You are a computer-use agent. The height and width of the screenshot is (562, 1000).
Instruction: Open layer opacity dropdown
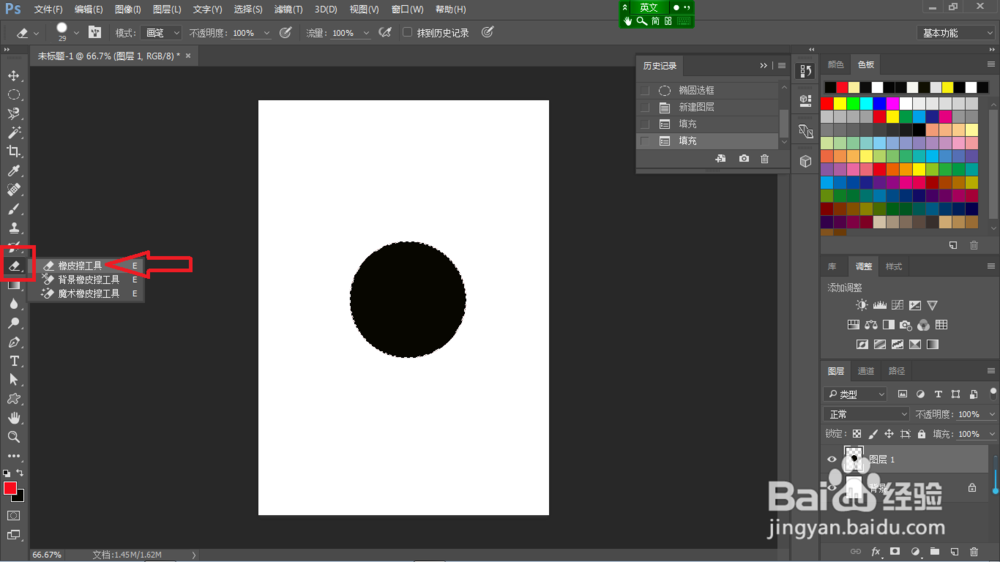click(x=992, y=415)
